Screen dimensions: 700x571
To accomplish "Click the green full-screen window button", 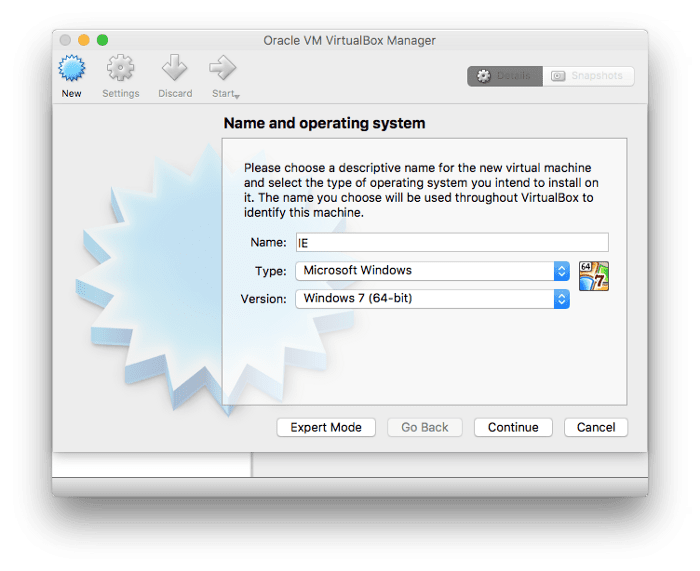I will (x=102, y=40).
